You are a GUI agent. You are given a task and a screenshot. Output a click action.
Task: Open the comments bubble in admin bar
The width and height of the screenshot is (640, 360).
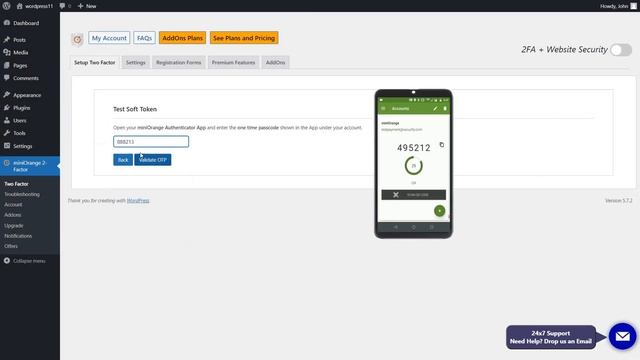point(64,6)
